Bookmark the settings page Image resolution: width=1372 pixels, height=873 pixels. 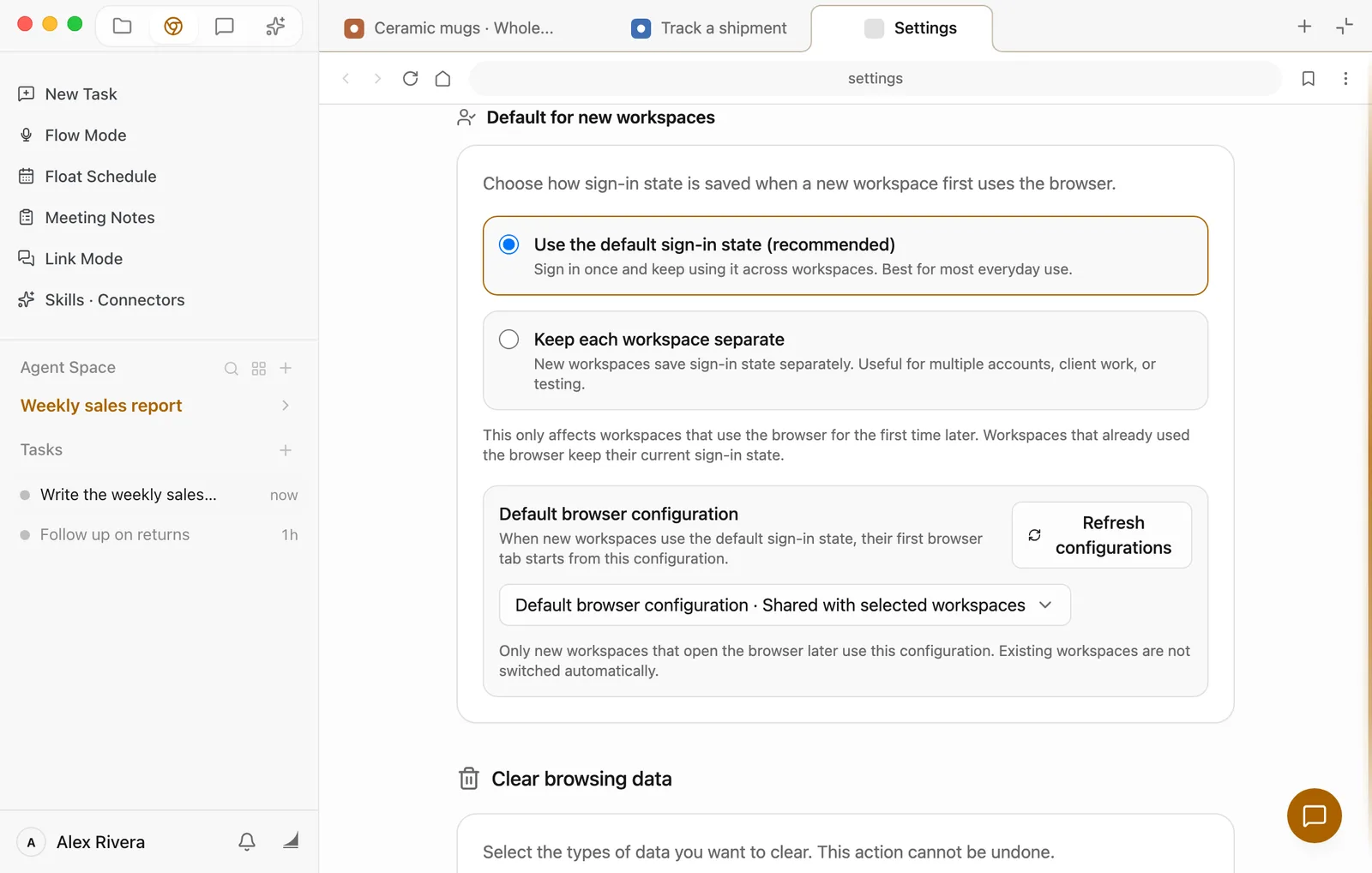click(x=1309, y=79)
